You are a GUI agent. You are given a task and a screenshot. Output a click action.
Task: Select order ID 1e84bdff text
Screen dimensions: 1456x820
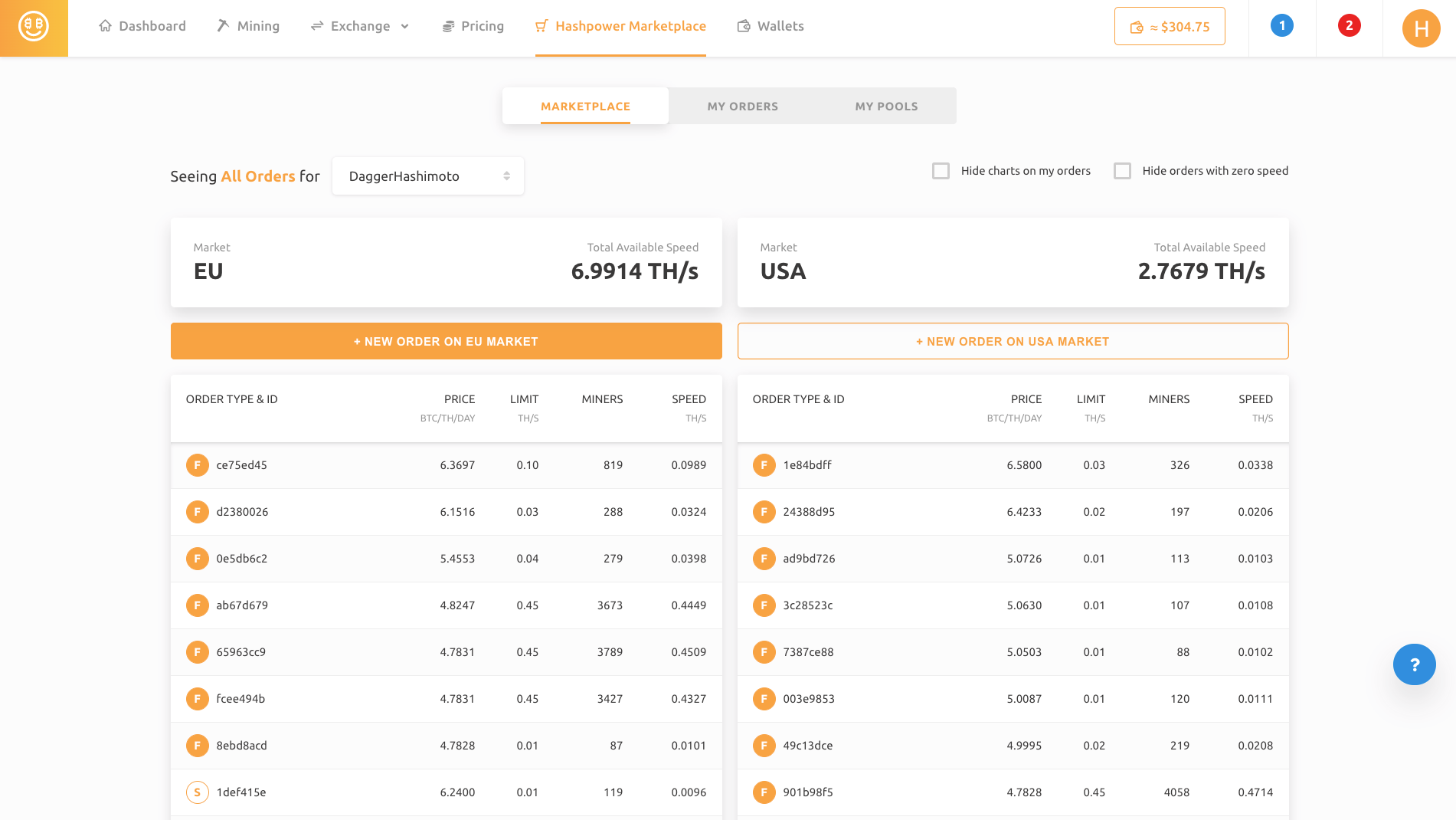coord(807,465)
